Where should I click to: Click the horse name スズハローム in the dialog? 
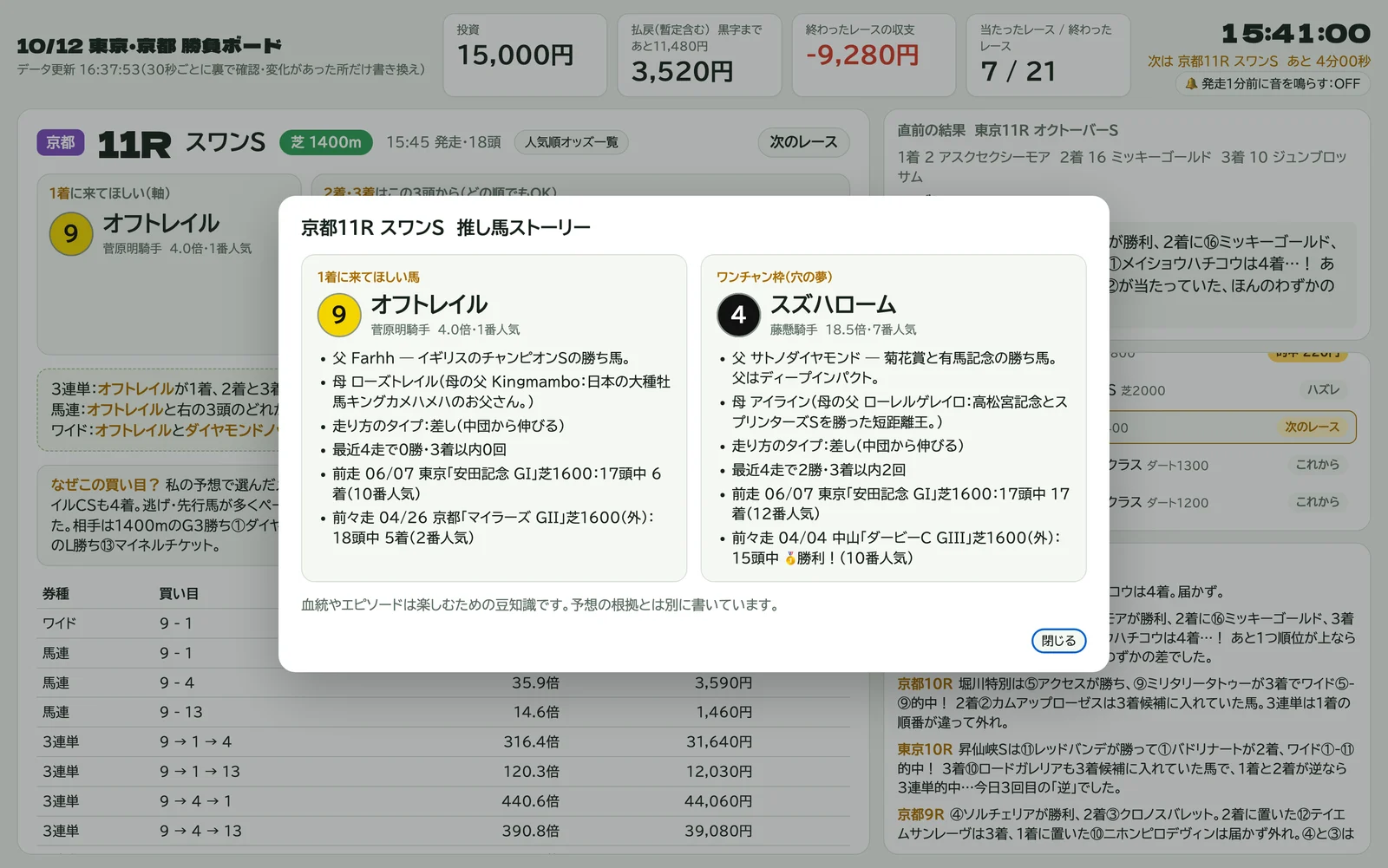(833, 304)
